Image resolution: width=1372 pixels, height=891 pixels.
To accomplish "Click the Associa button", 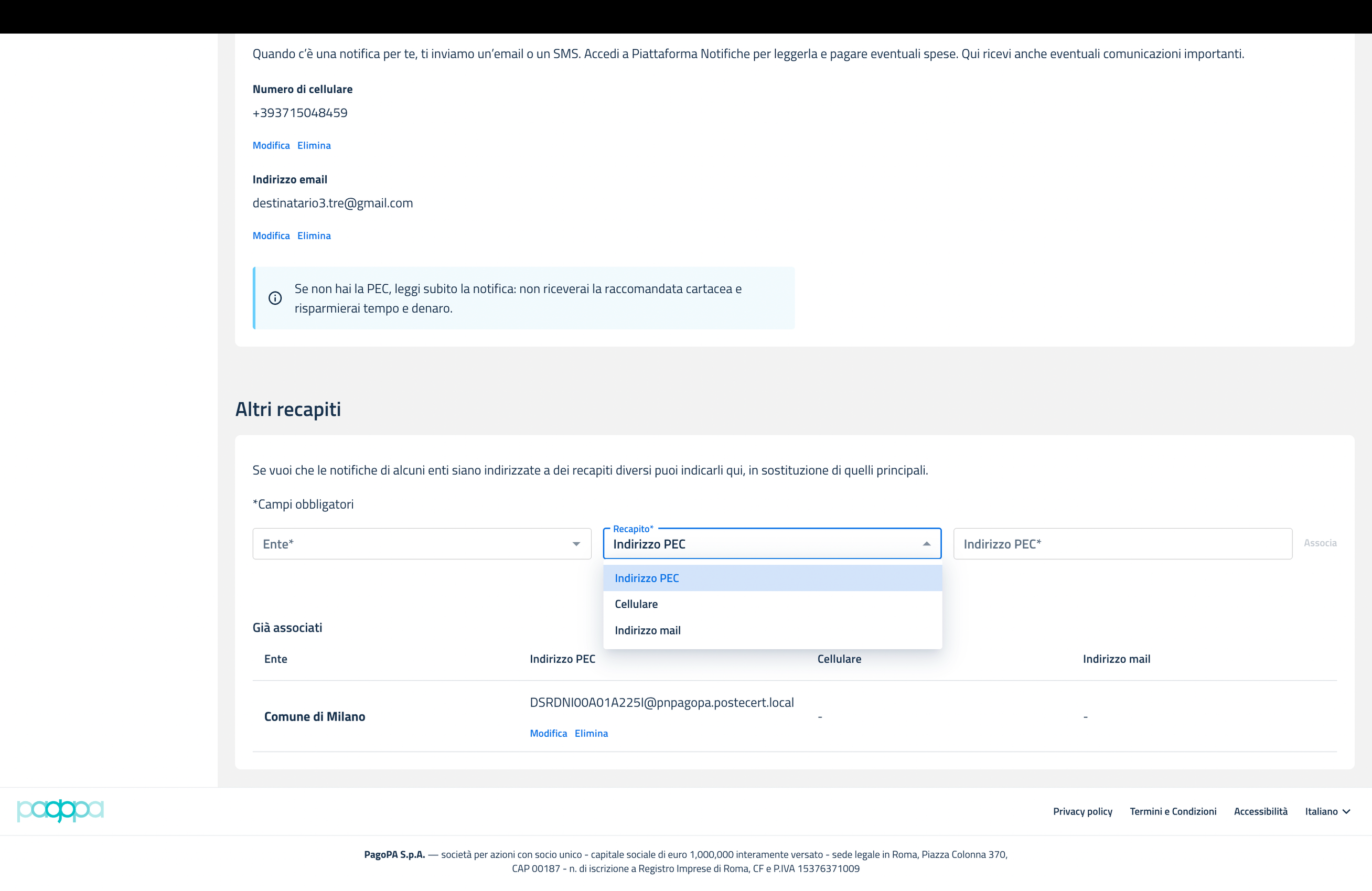I will click(x=1320, y=543).
